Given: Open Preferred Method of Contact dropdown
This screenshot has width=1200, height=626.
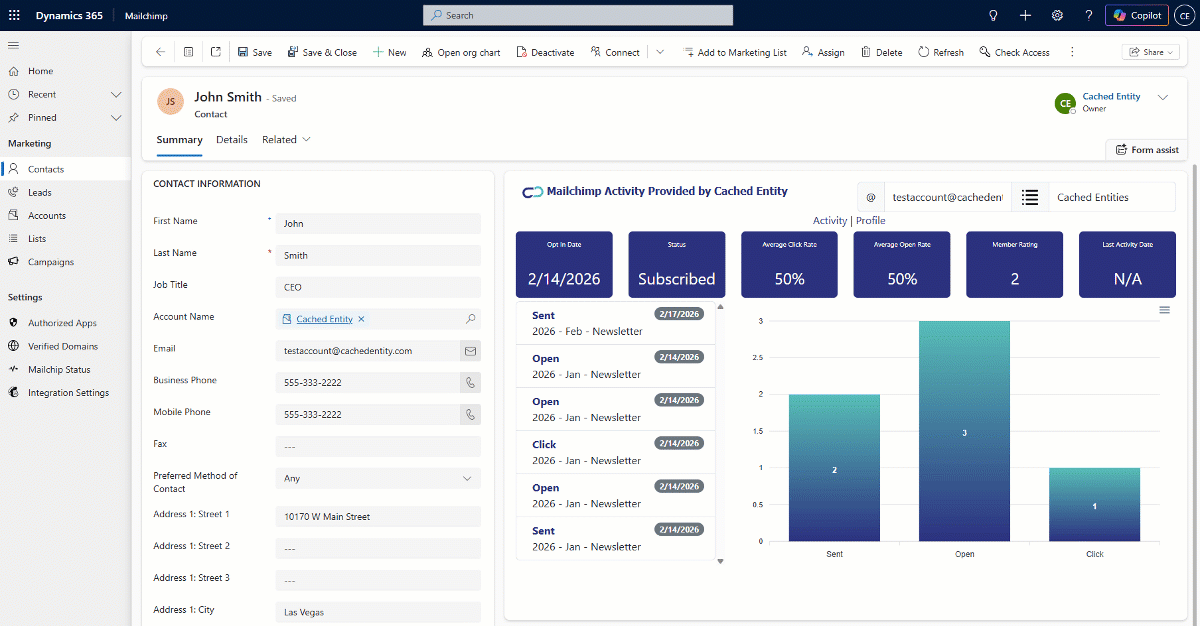Looking at the screenshot, I should (378, 479).
